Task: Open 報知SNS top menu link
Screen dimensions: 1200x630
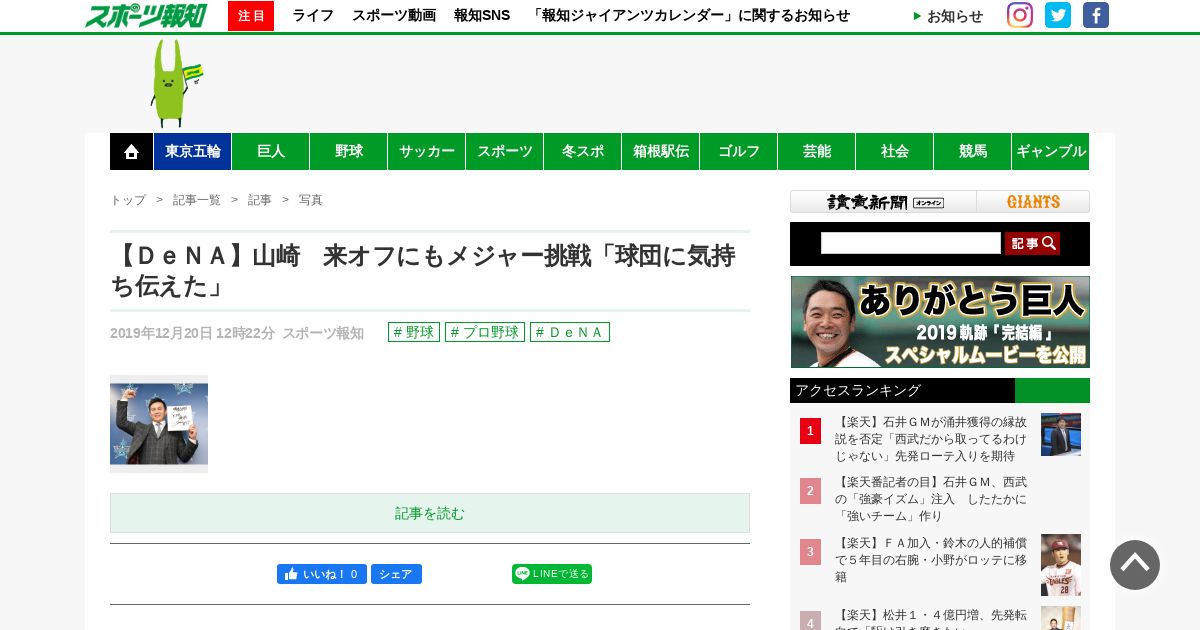Action: pyautogui.click(x=482, y=16)
